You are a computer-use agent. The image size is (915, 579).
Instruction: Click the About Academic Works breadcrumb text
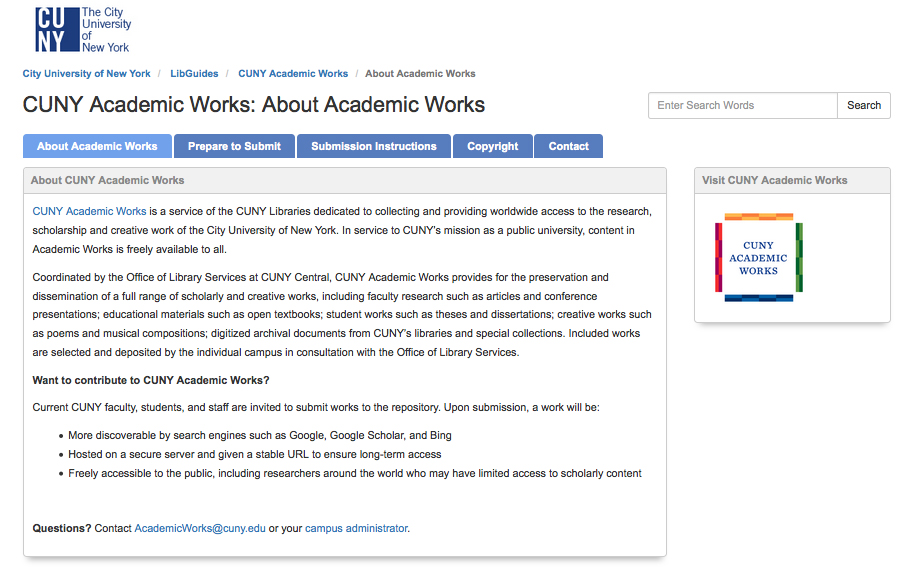[420, 74]
